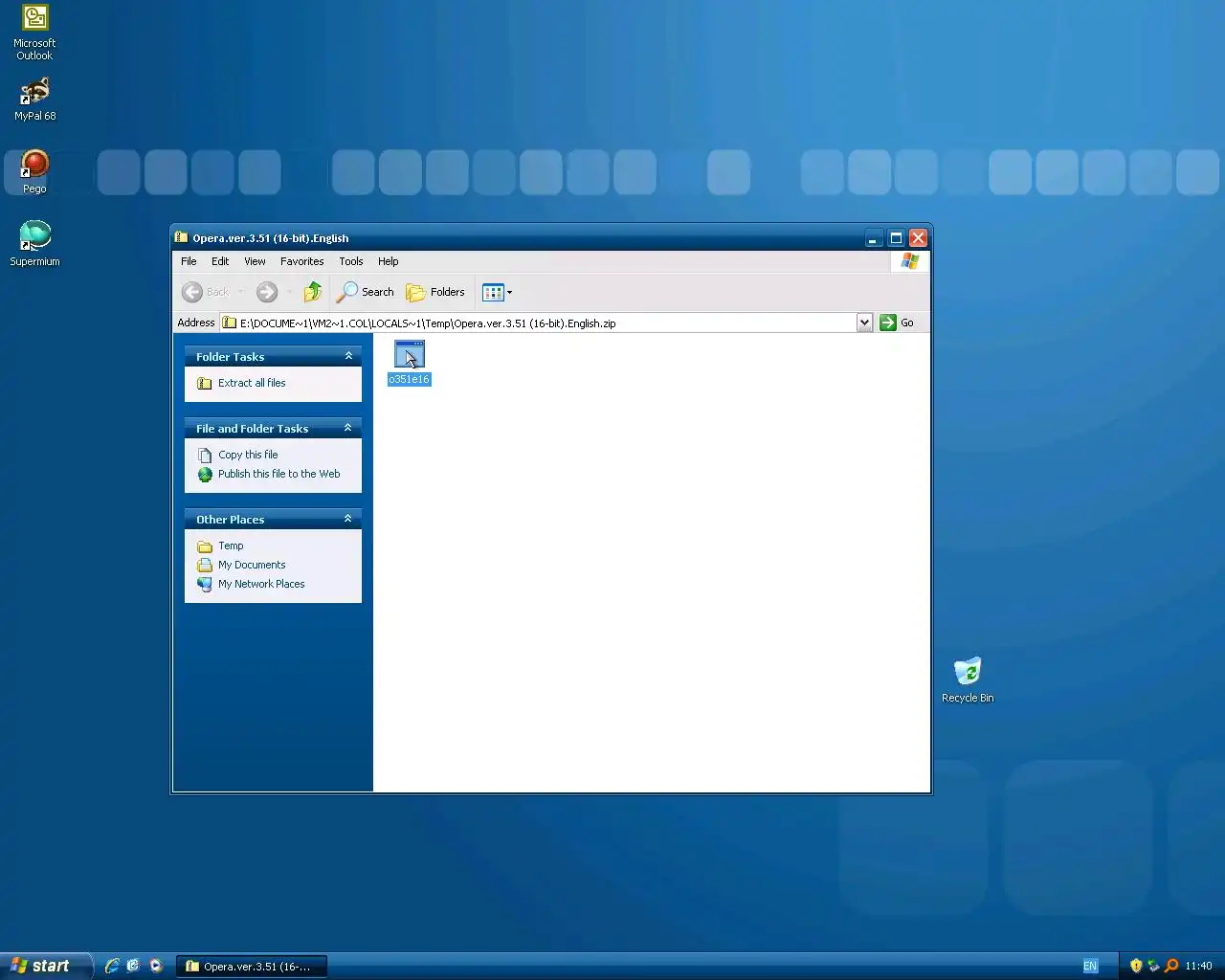Viewport: 1225px width, 980px height.
Task: Click the window title bar zip icon
Action: (181, 237)
